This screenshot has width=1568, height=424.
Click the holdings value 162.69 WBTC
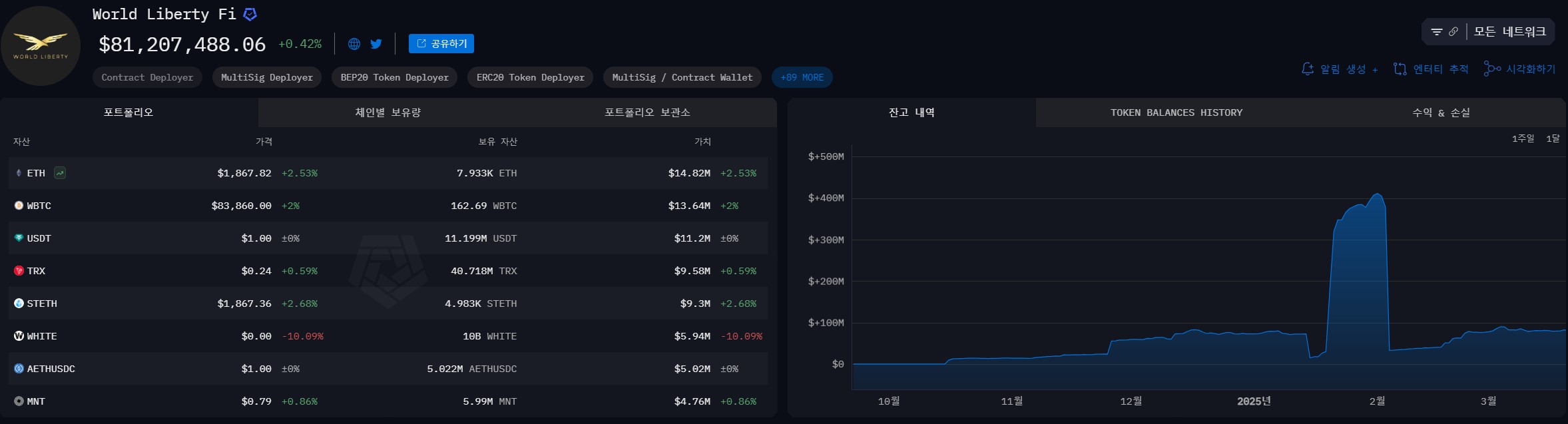click(484, 206)
